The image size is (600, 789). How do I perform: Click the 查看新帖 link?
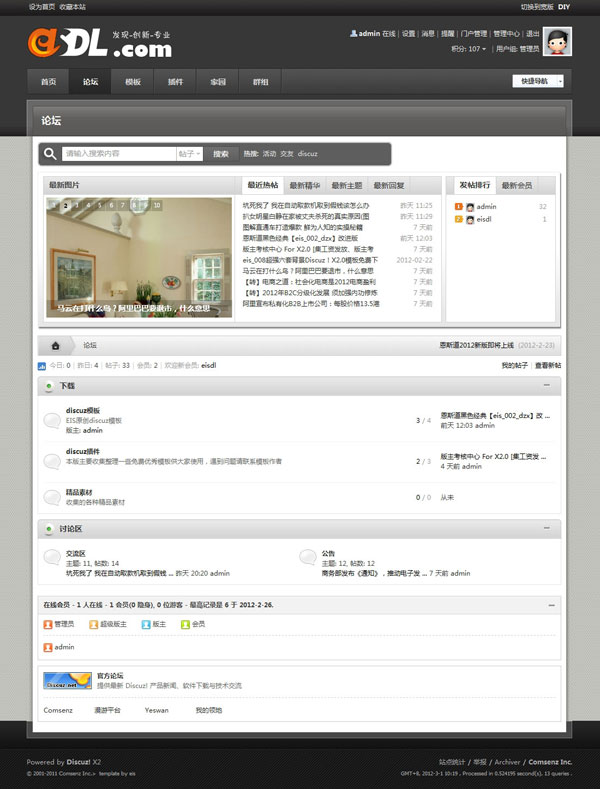point(548,366)
